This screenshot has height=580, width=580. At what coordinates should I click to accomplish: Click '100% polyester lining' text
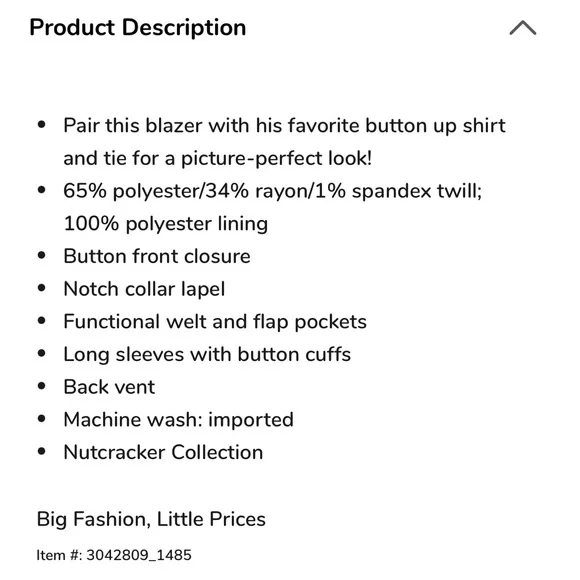[x=166, y=224]
